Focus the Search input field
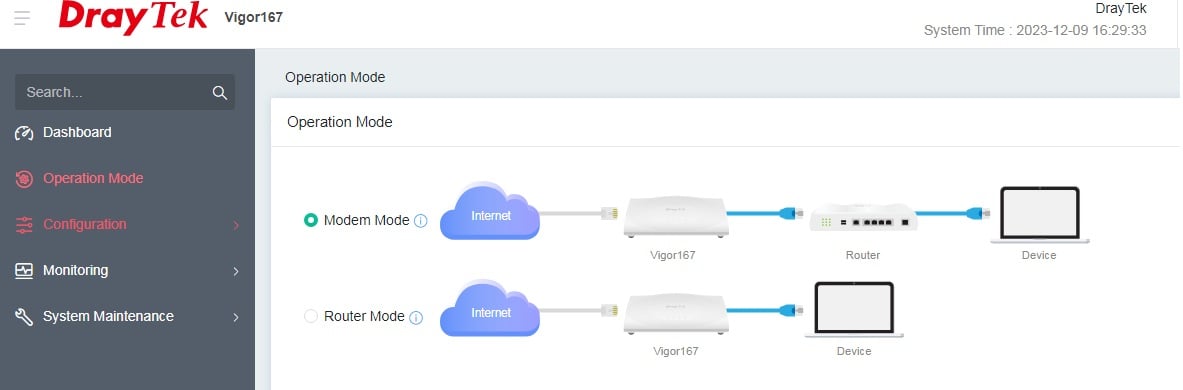 pyautogui.click(x=124, y=92)
